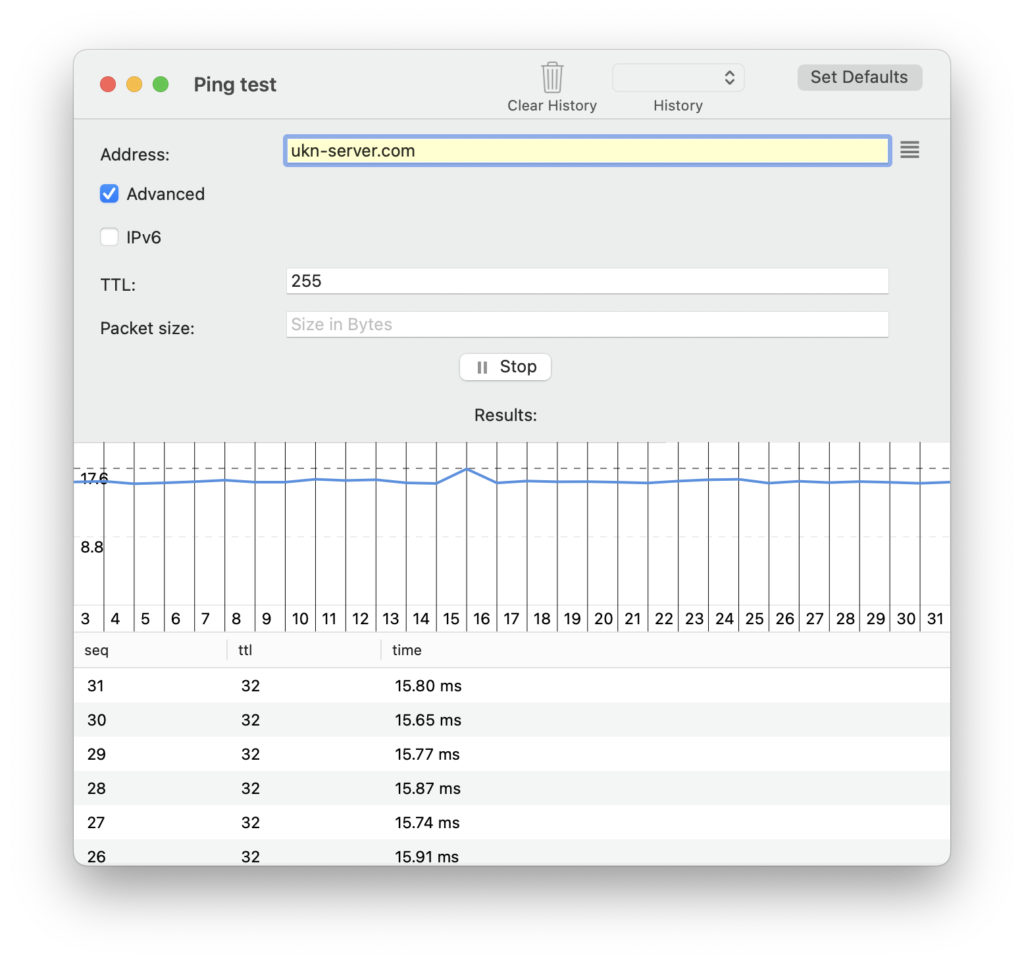Click the Ping test window title
1024x963 pixels.
coord(235,85)
